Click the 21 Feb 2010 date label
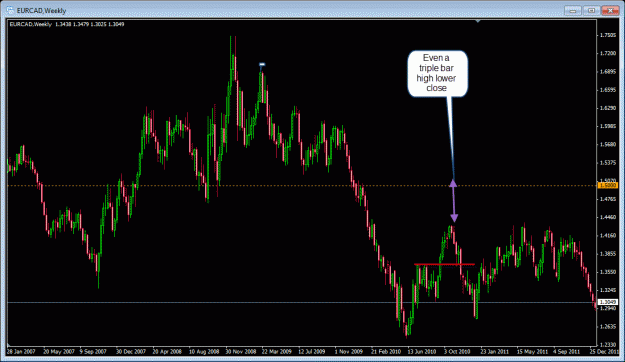The height and width of the screenshot is (362, 625). coord(385,352)
